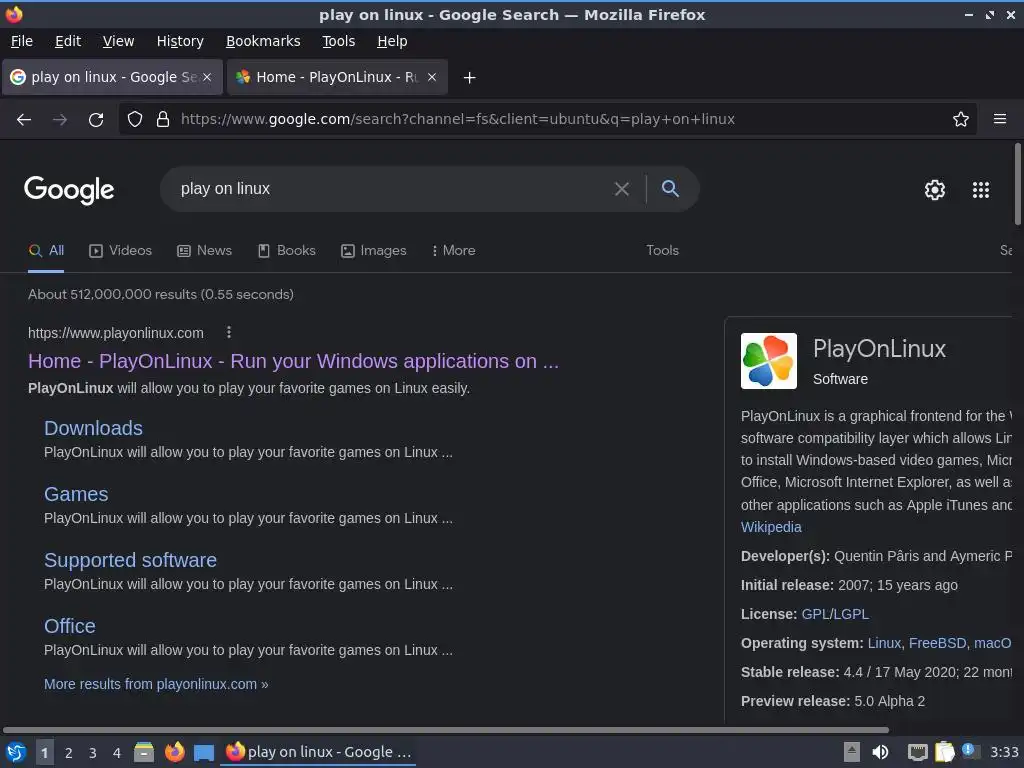Image resolution: width=1024 pixels, height=768 pixels.
Task: Click the Linux operating system link
Action: click(x=884, y=643)
